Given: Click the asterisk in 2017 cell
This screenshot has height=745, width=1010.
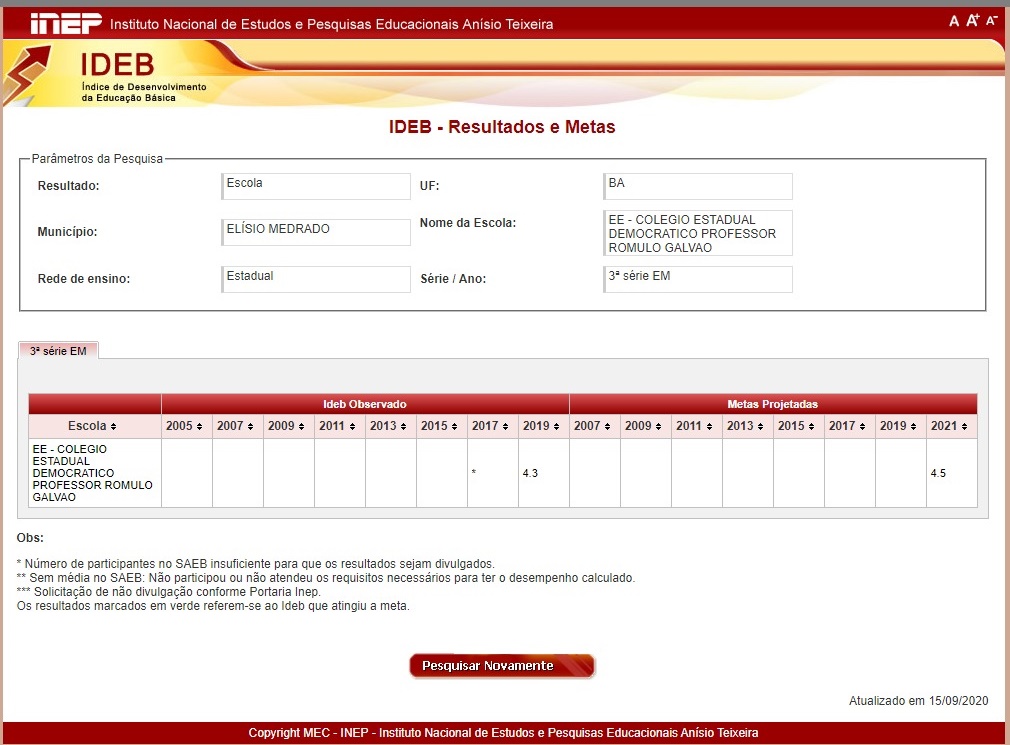Looking at the screenshot, I should coord(473,473).
